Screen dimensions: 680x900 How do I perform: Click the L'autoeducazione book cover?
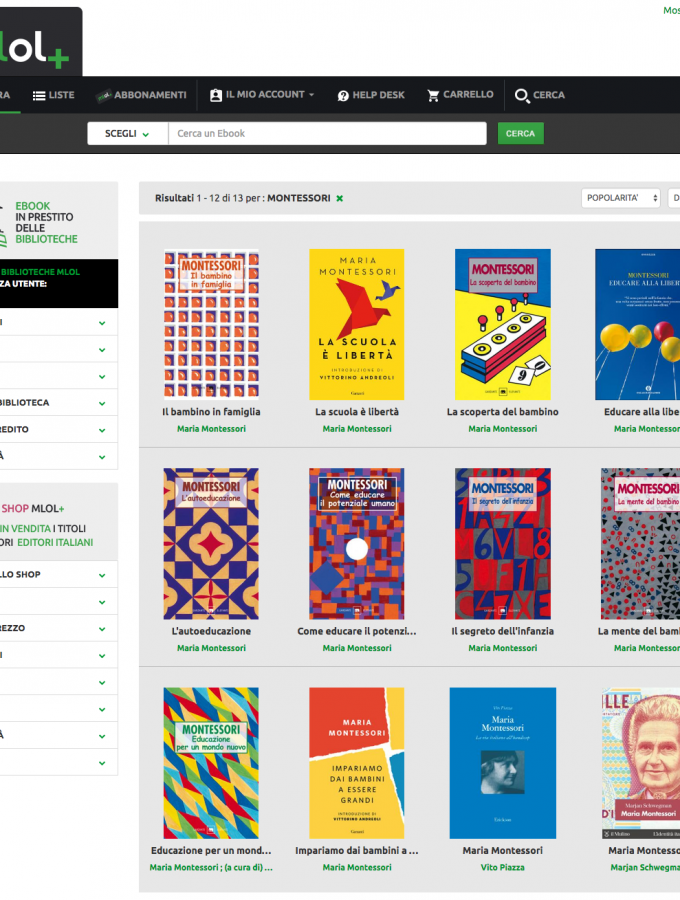tap(211, 544)
